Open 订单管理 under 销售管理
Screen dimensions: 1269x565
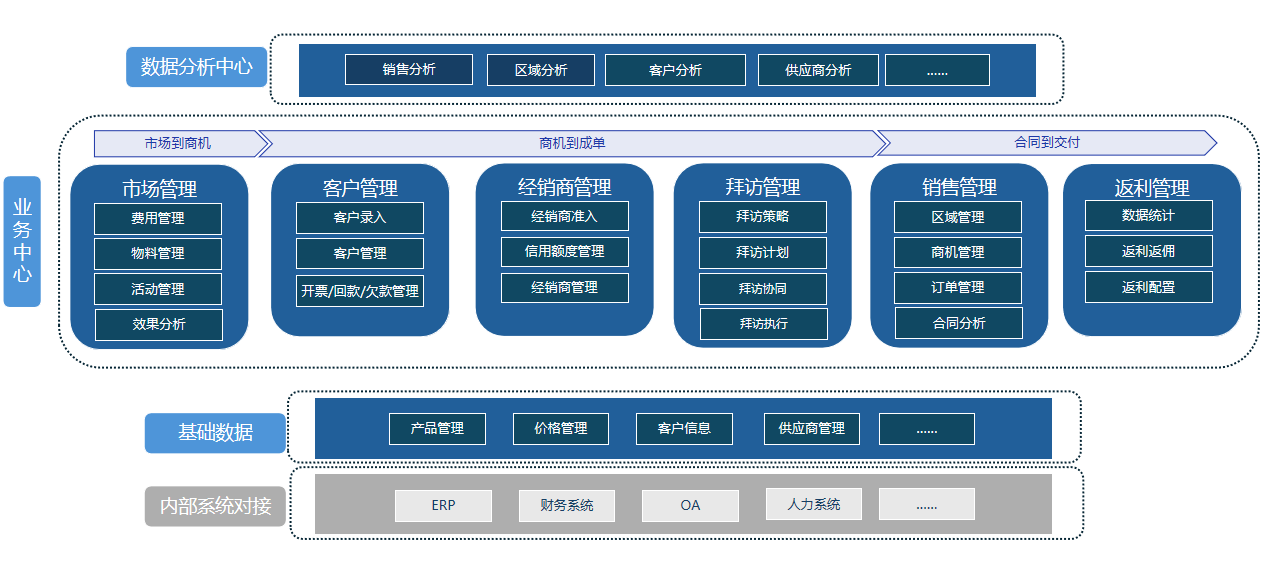pos(957,288)
